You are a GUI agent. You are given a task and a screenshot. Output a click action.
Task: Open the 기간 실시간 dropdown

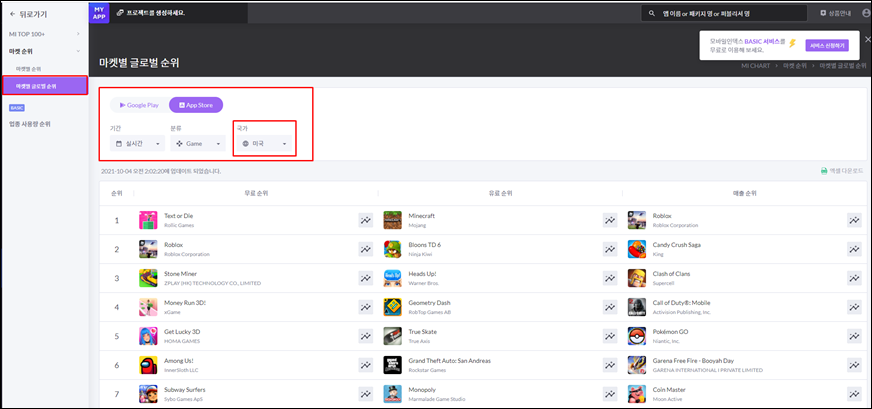[x=137, y=144]
